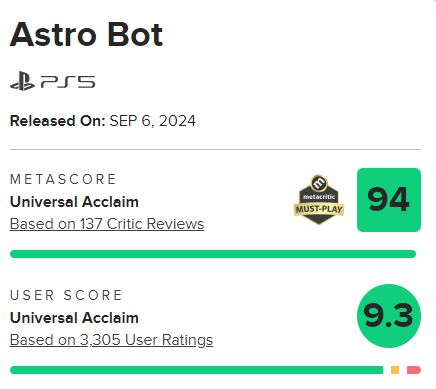Click the green positive user ratings bar
Image resolution: width=436 pixels, height=389 pixels.
(x=196, y=370)
